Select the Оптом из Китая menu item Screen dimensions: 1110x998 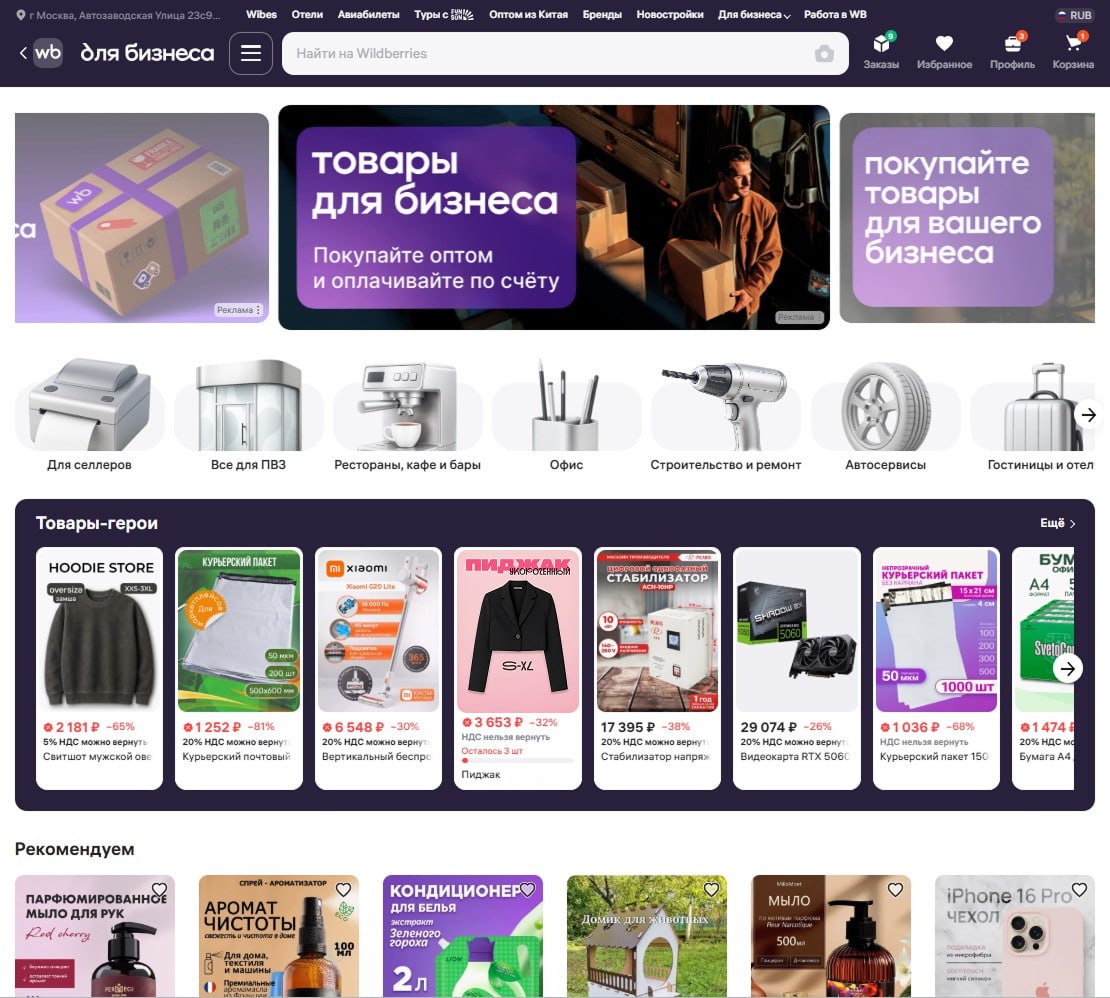[528, 15]
